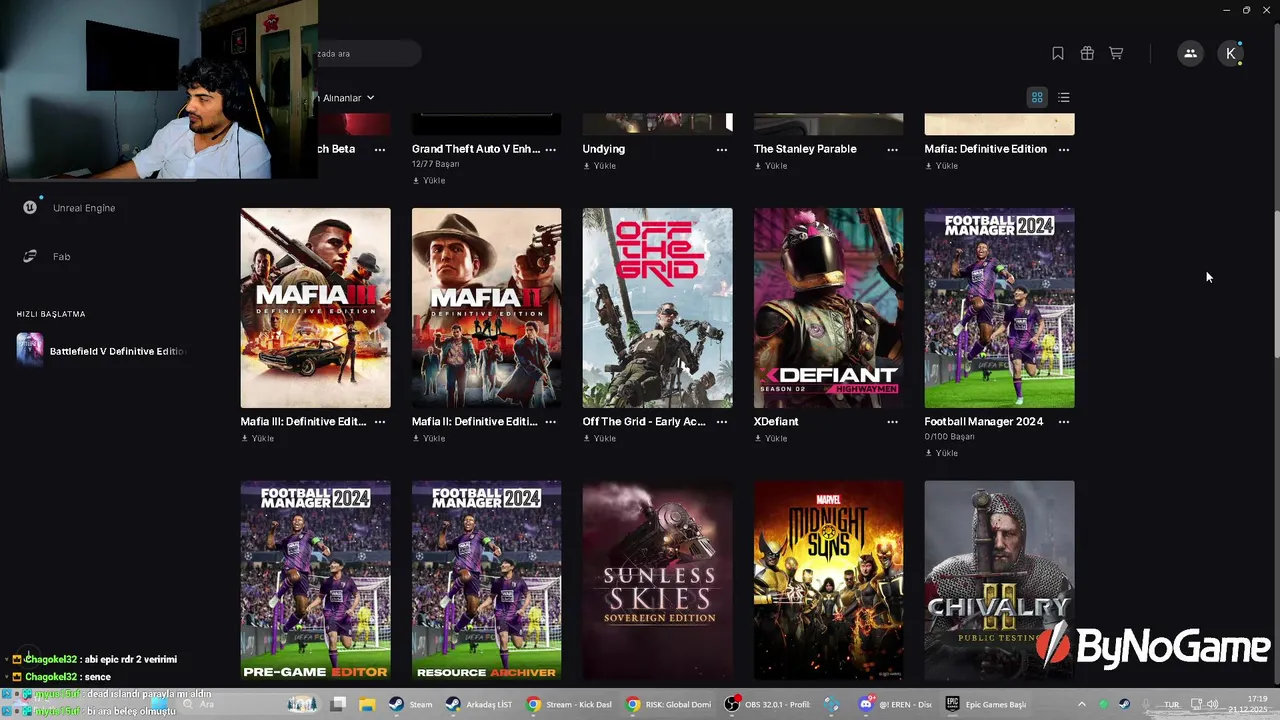Screen dimensions: 1280x720
Task: Click Yükle under Mafia III
Action: (258, 439)
